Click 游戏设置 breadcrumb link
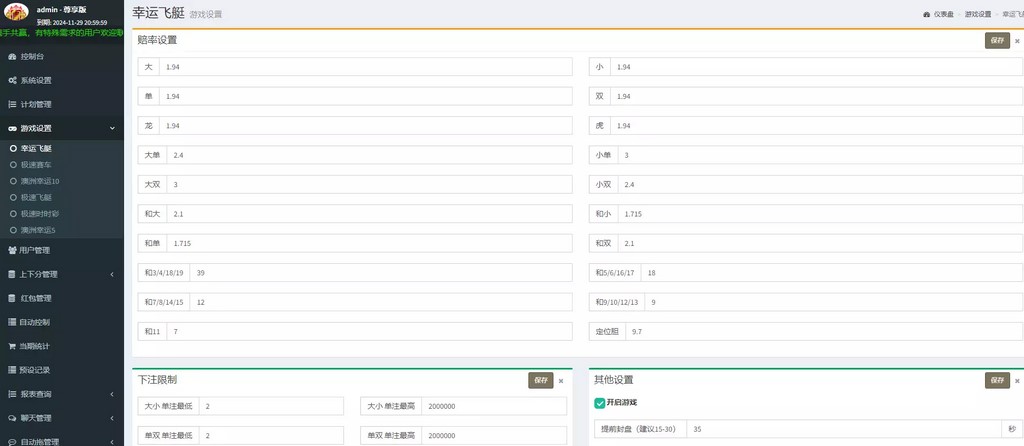The width and height of the screenshot is (1024, 446). pos(978,14)
